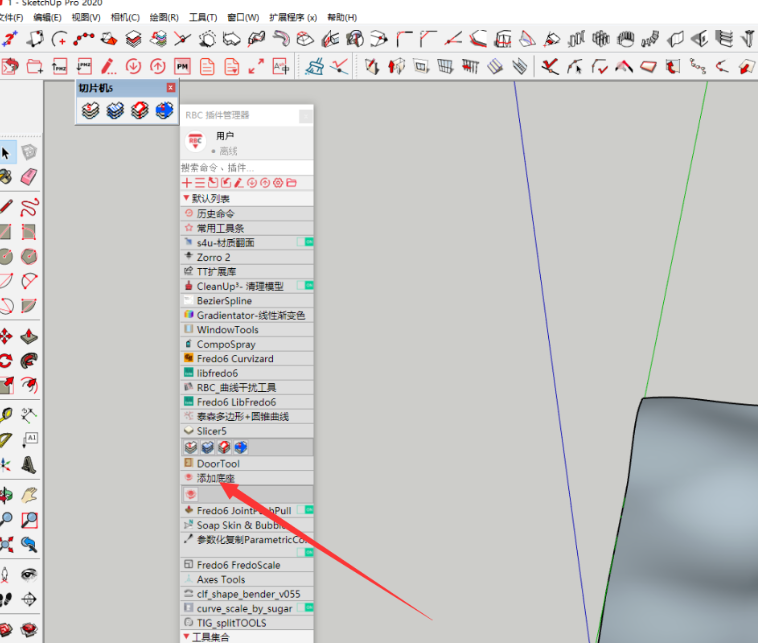758x643 pixels.
Task: Click the red folder icon in RBC manager
Action: click(291, 183)
